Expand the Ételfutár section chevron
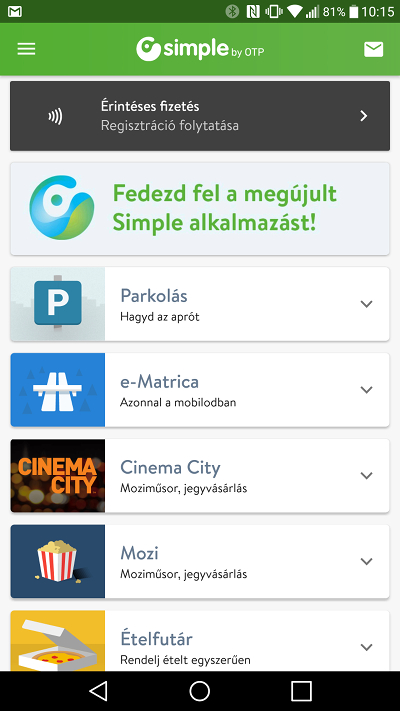The image size is (400, 711). click(366, 647)
